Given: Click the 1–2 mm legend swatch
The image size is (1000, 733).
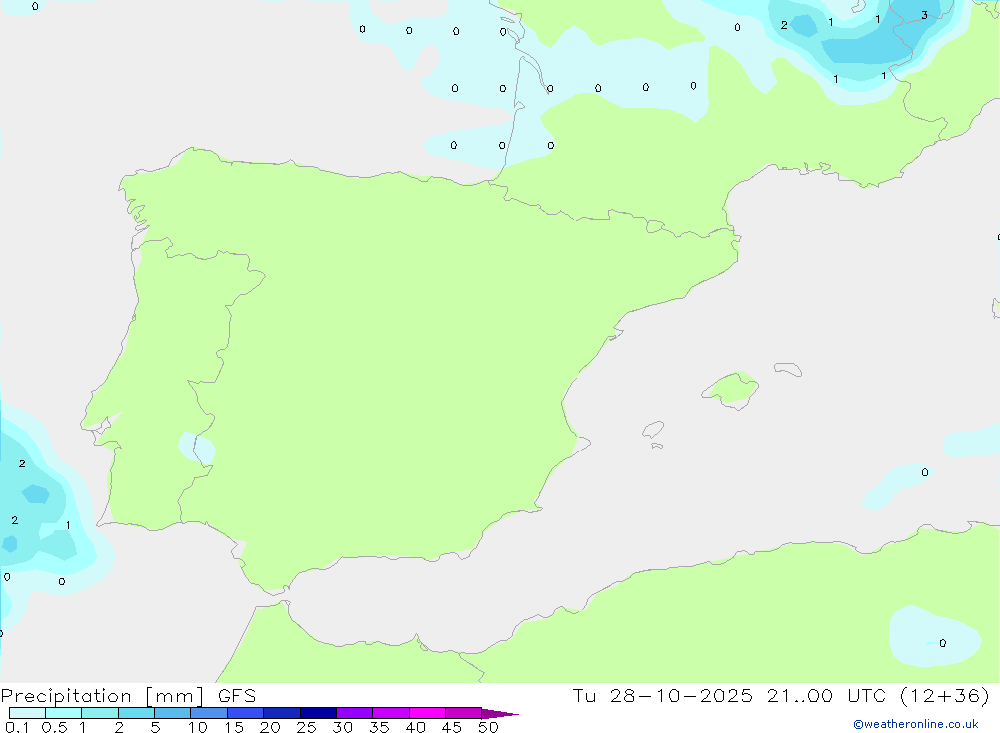Looking at the screenshot, I should [100, 713].
